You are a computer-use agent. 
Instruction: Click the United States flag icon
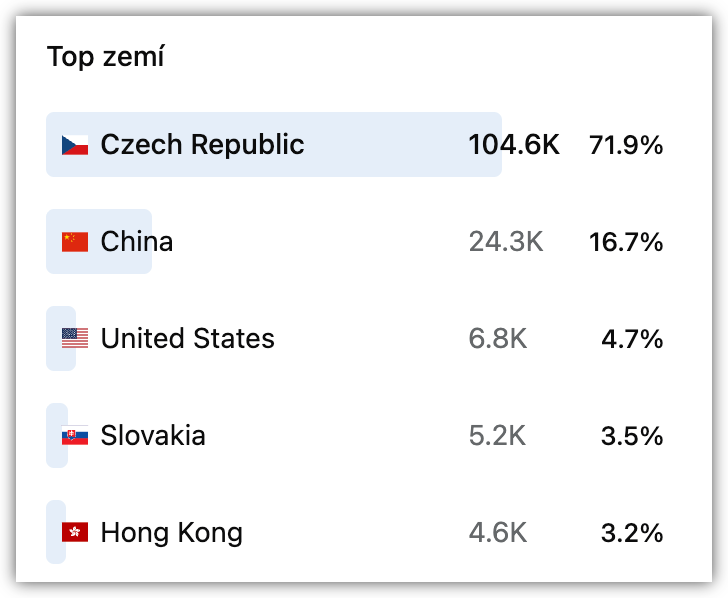coord(75,338)
